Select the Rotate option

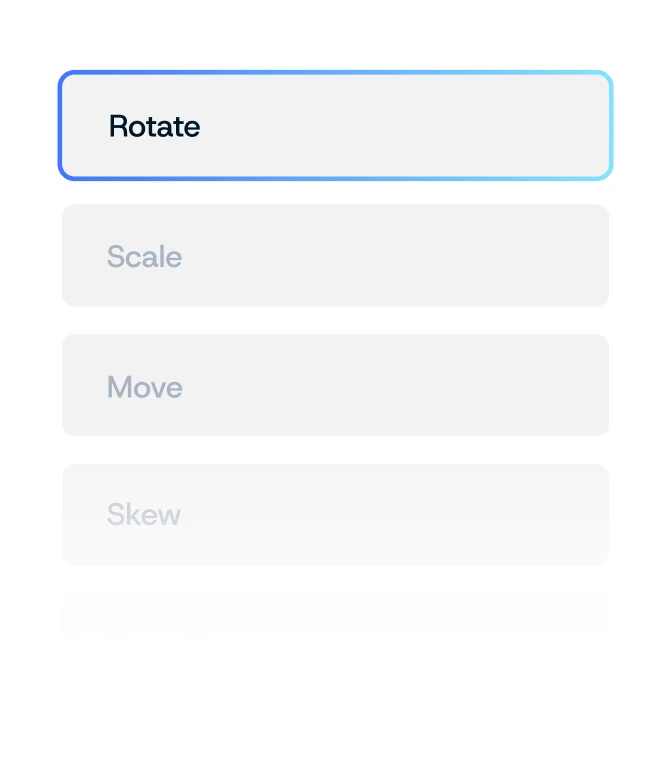coord(335,126)
